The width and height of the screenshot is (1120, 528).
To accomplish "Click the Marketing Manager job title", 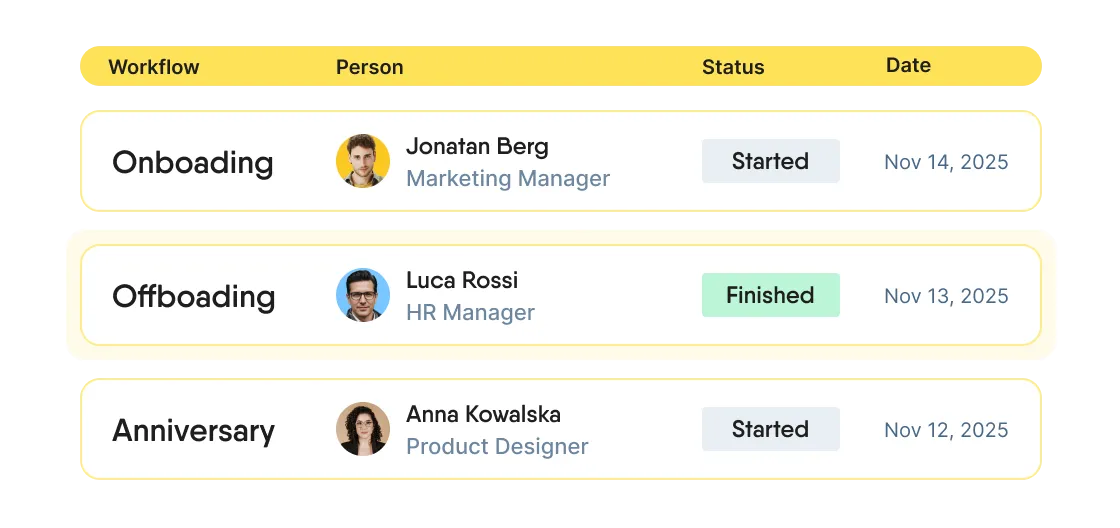I will (508, 179).
